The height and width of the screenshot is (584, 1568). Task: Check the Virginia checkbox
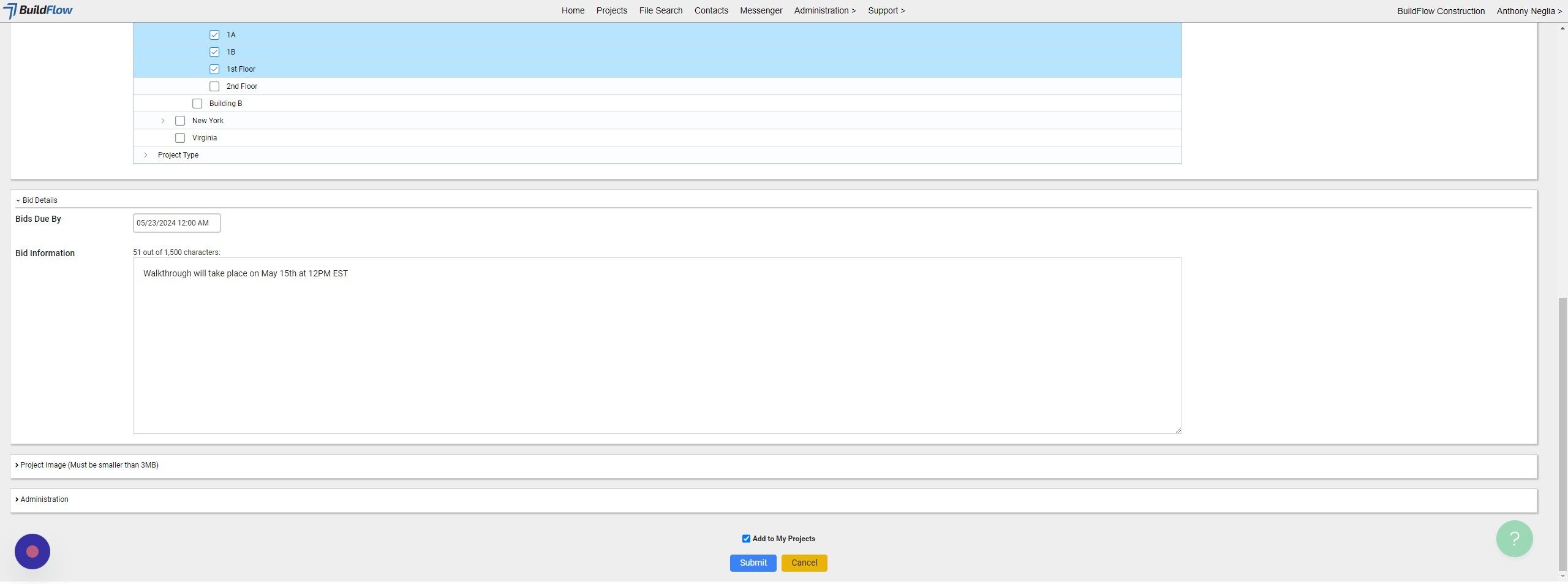click(x=180, y=138)
